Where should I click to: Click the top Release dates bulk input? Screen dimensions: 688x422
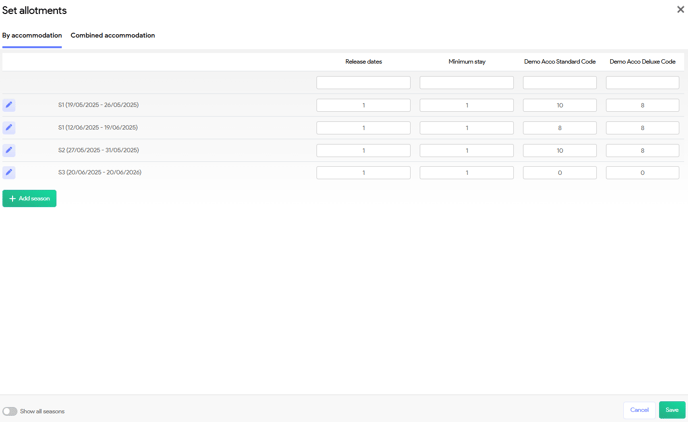click(363, 83)
